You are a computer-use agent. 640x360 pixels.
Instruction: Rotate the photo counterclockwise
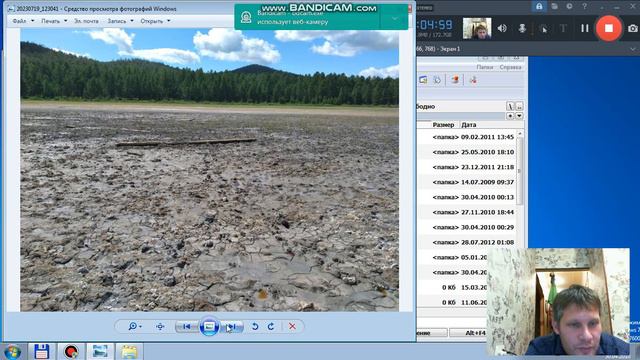coord(255,327)
